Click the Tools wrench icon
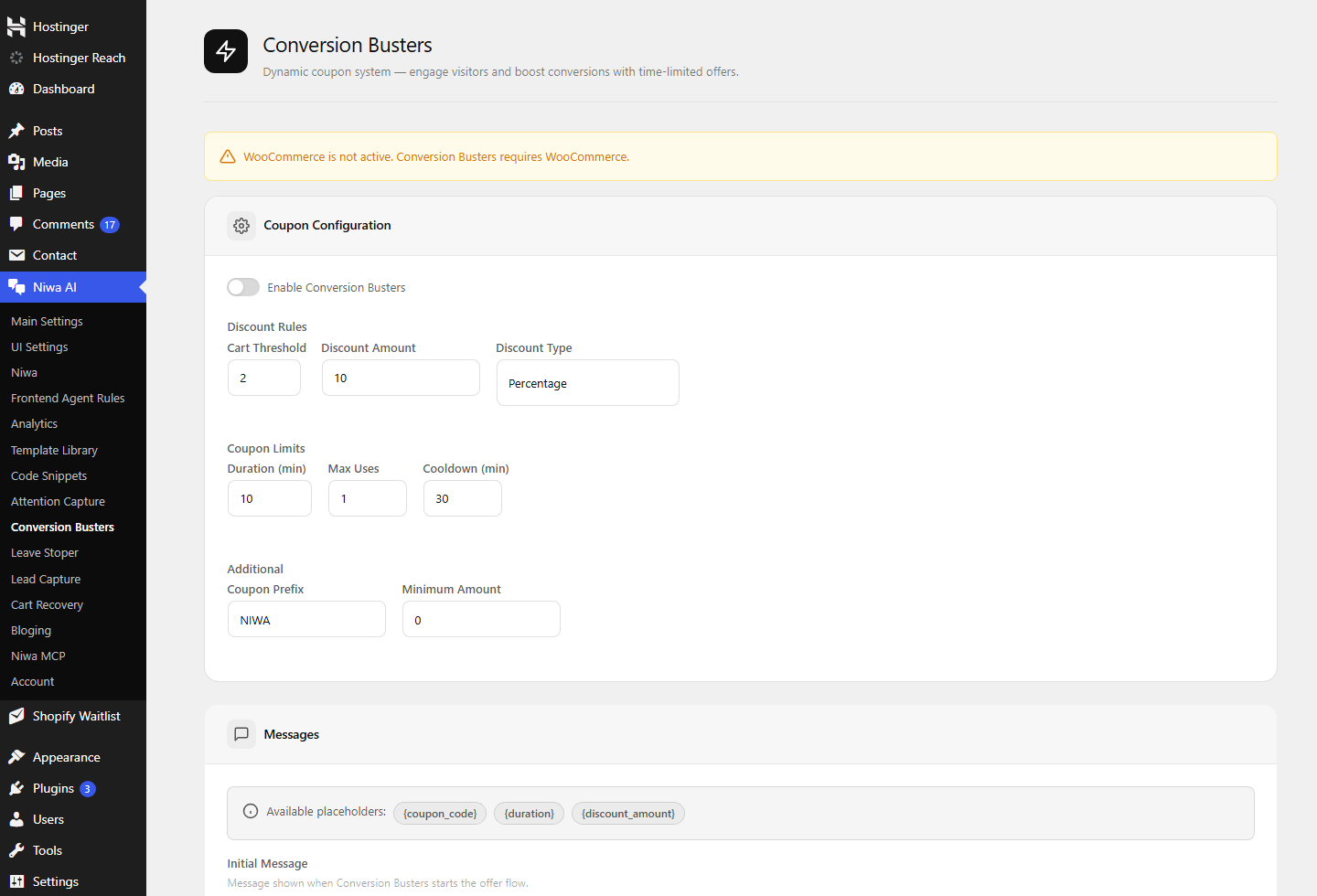Image resolution: width=1317 pixels, height=896 pixels. click(x=16, y=850)
